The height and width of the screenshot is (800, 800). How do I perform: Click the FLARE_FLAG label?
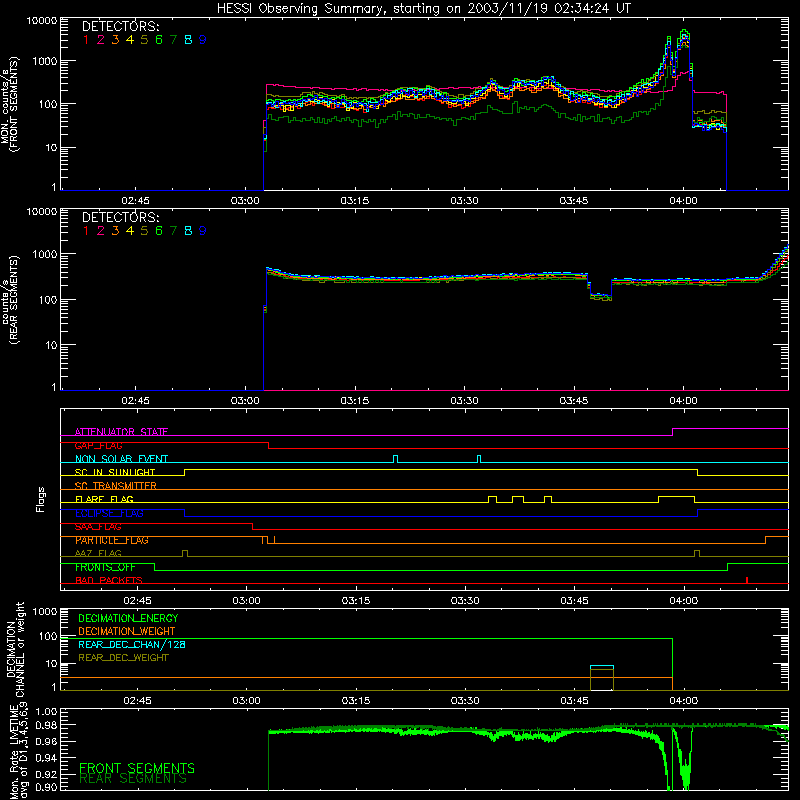pyautogui.click(x=104, y=499)
